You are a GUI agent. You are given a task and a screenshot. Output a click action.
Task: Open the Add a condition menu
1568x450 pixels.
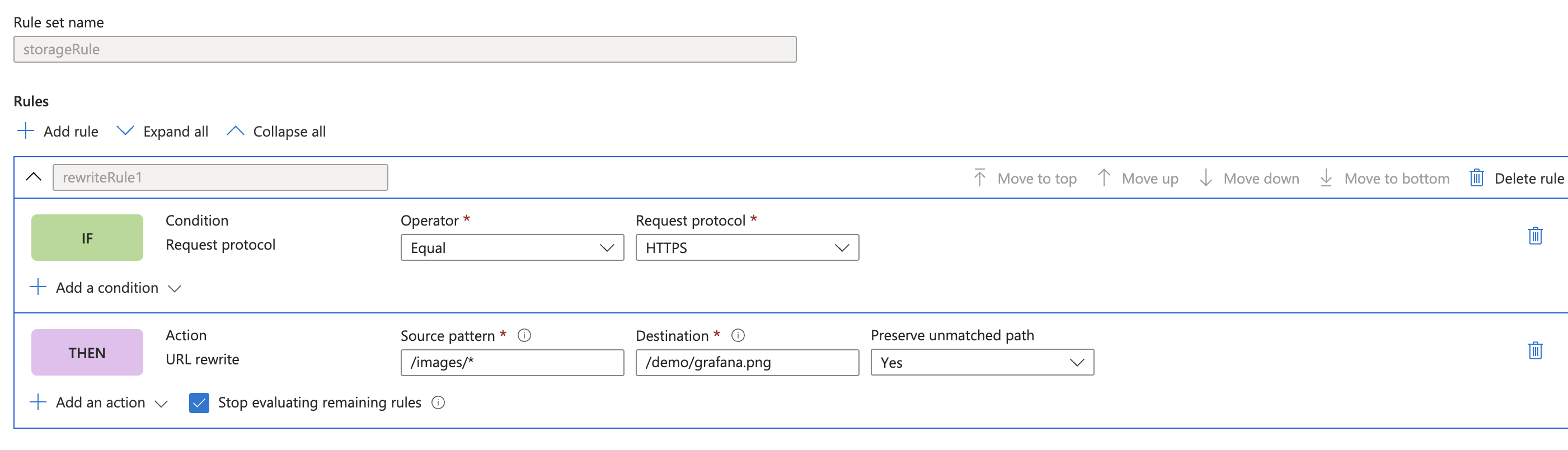(x=106, y=288)
